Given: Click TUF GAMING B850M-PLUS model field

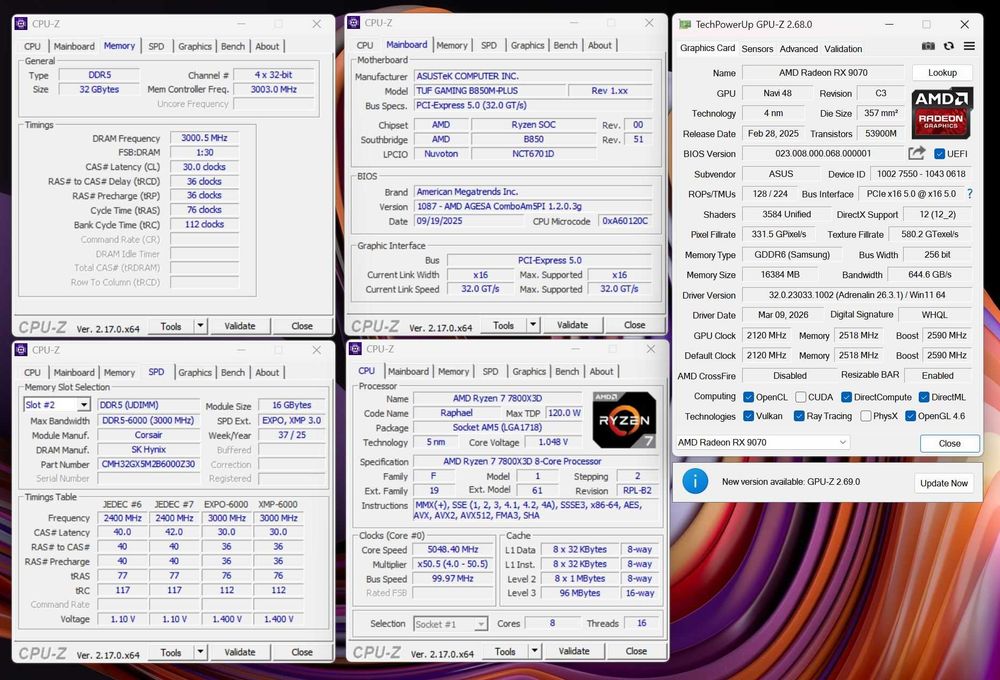Looking at the screenshot, I should coord(489,91).
